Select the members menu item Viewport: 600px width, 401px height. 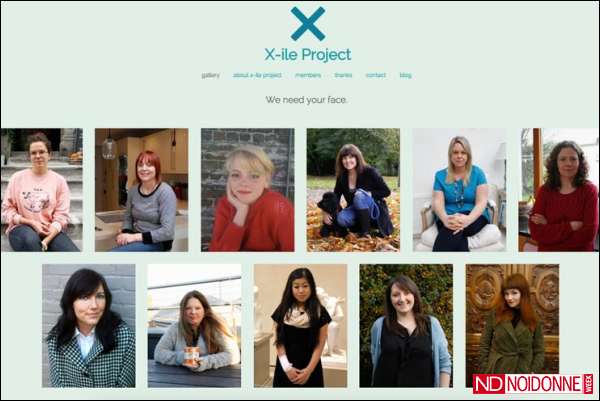(308, 75)
